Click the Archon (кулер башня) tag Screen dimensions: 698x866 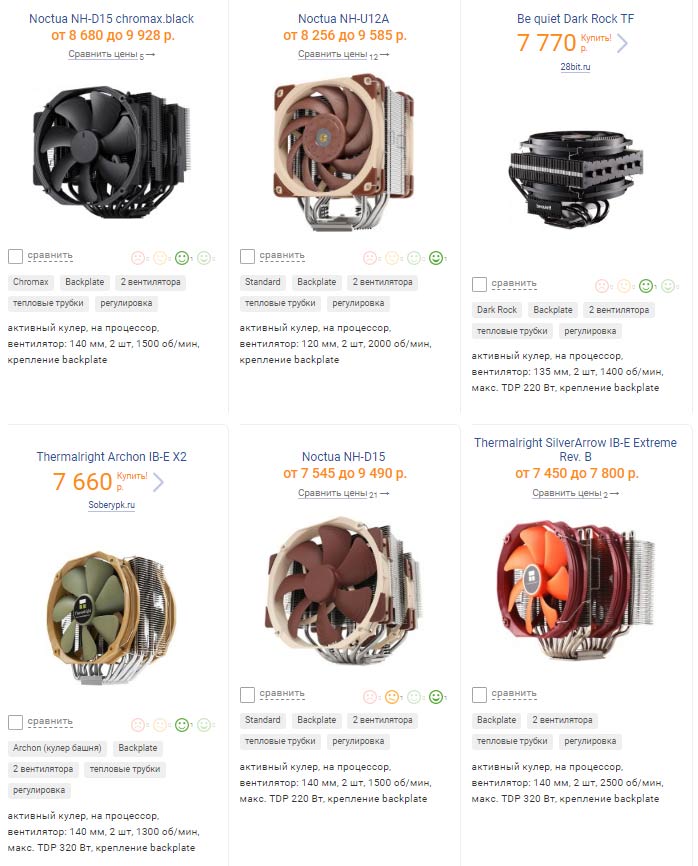[x=57, y=748]
